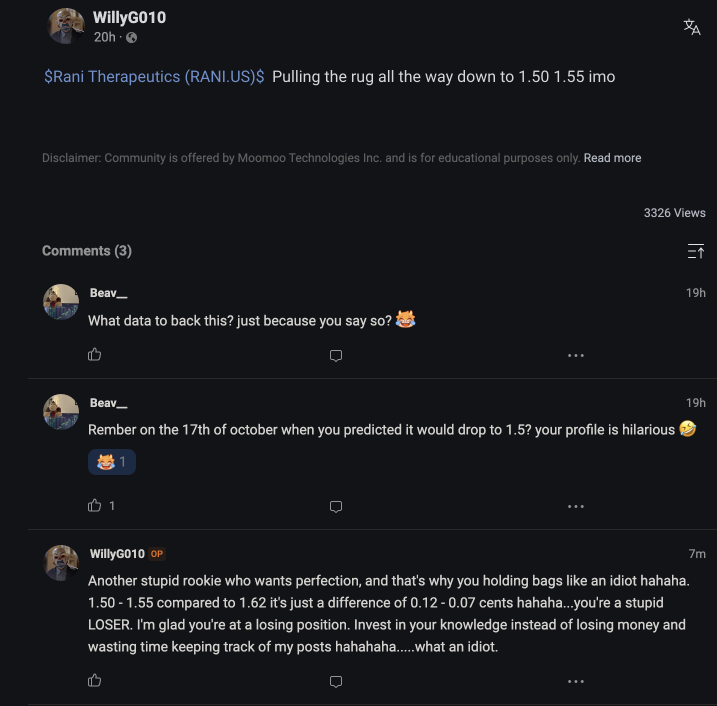Open more options on WillyG010's reply

tap(576, 682)
